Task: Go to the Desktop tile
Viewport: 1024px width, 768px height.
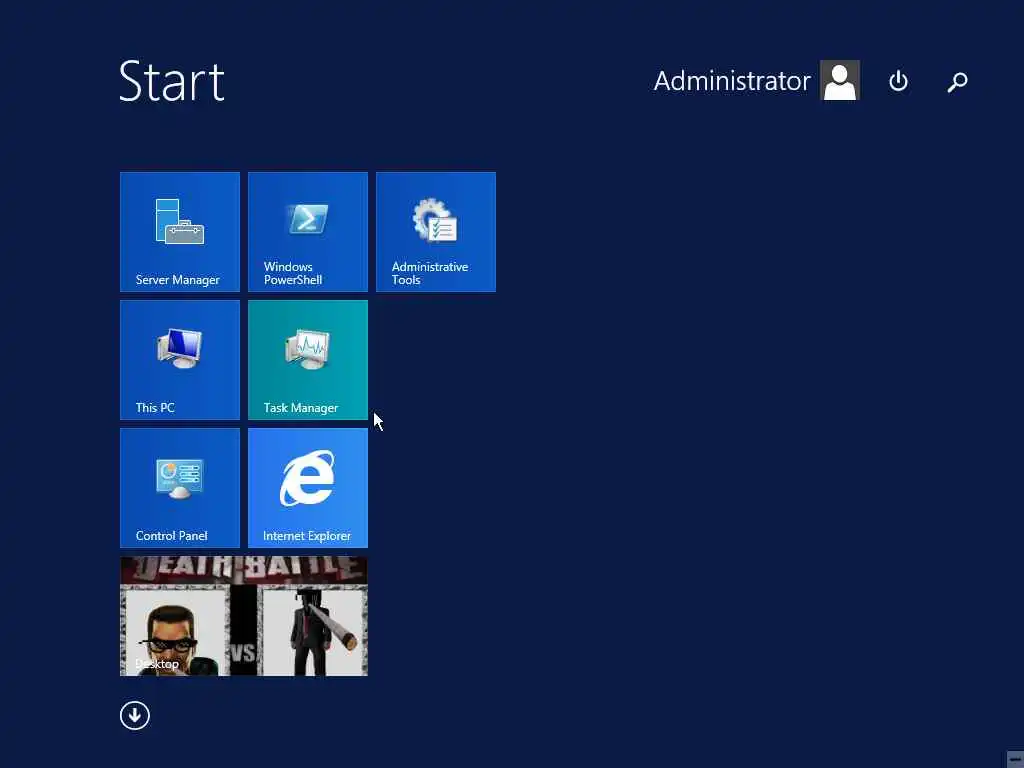Action: coord(244,616)
